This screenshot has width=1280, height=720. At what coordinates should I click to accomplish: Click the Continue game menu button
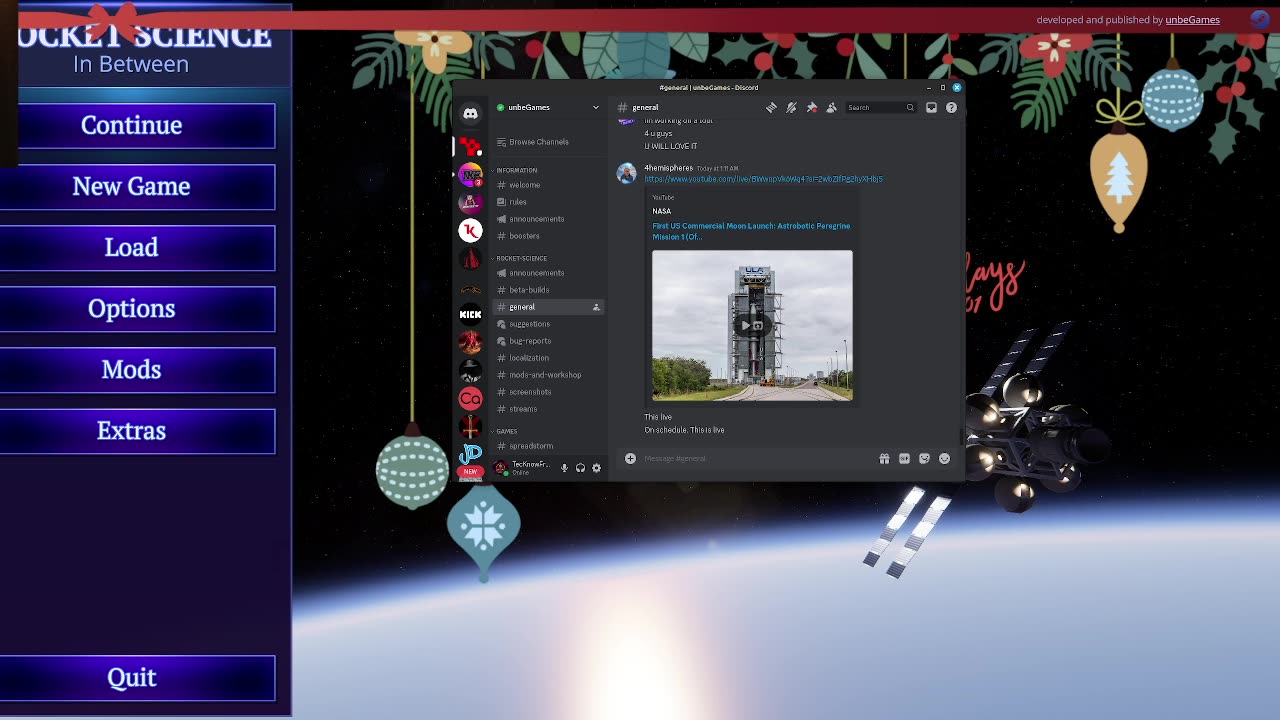[x=137, y=125]
